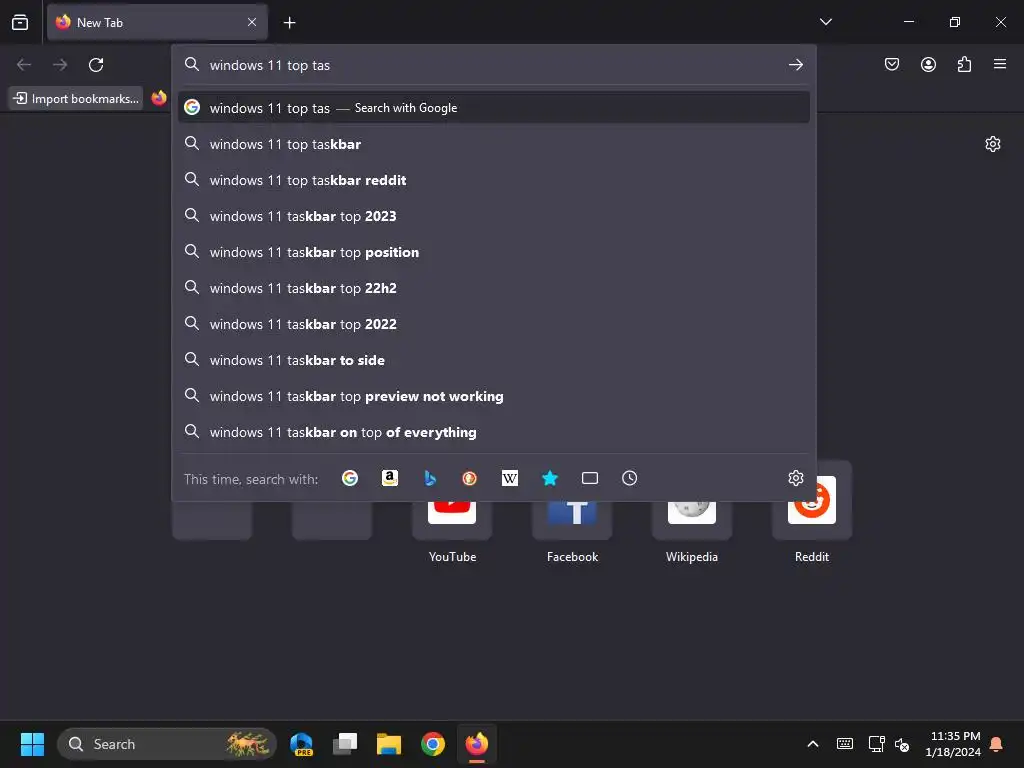This screenshot has width=1024, height=768.
Task: Click Import bookmarks button
Action: pos(76,99)
